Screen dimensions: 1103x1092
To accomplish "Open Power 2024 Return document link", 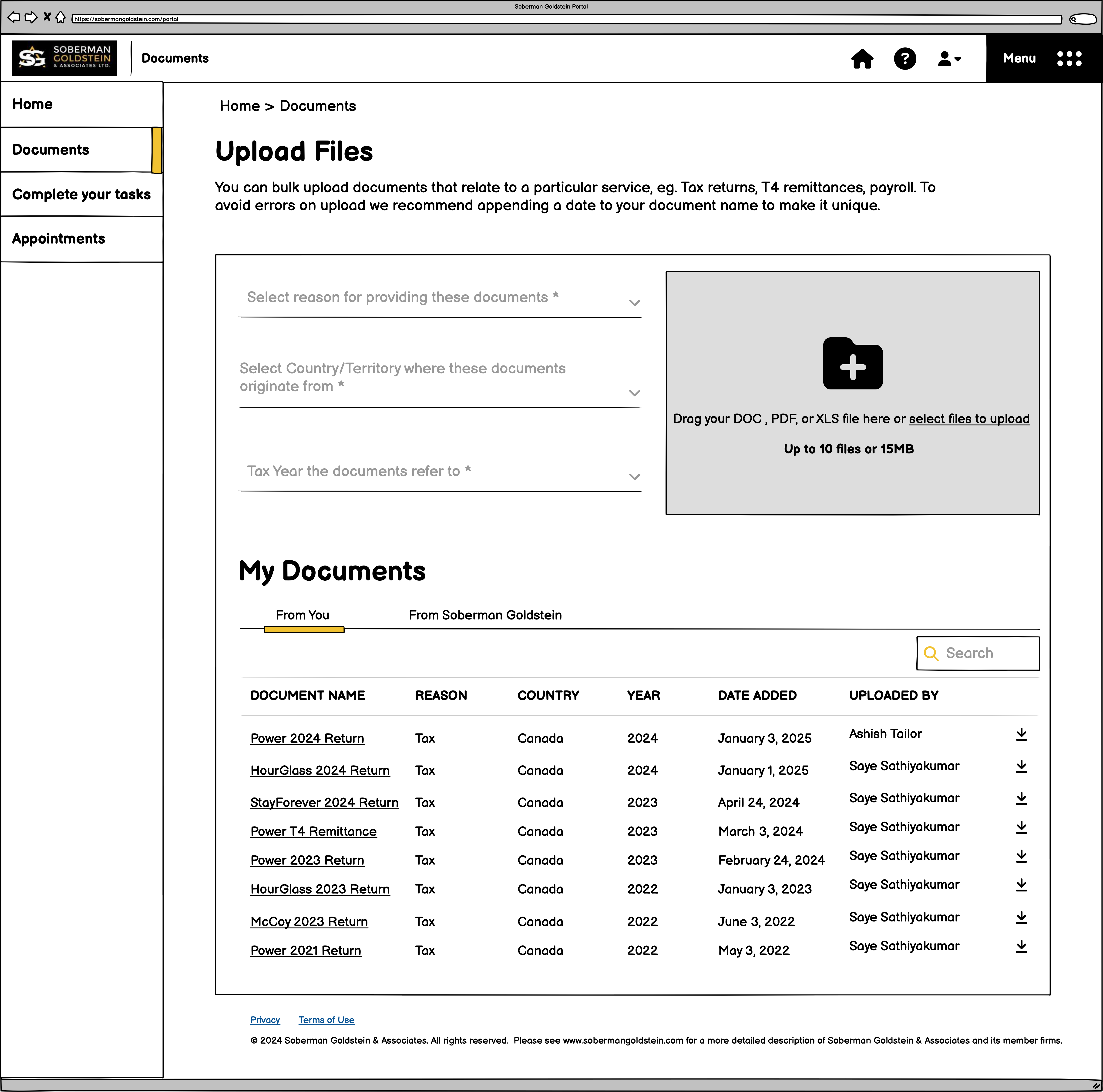I will (307, 739).
